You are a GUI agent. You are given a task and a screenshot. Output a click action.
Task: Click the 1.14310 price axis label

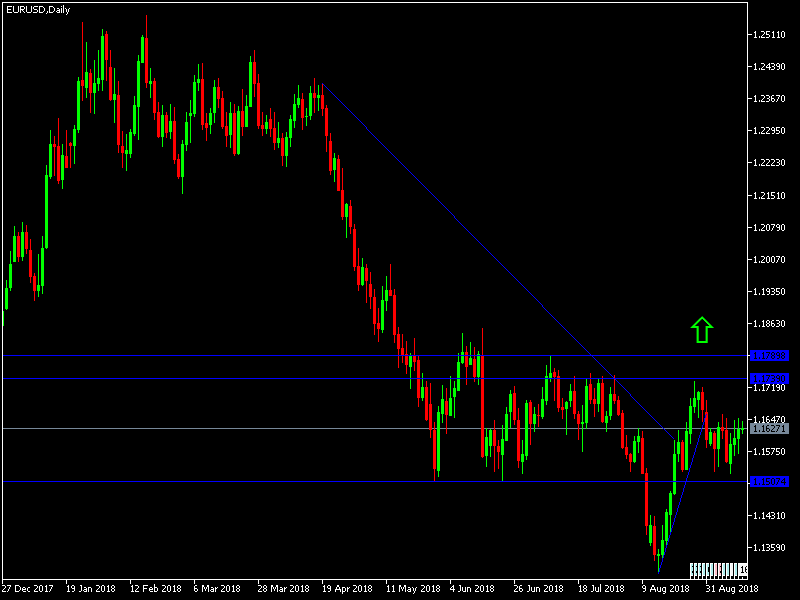point(769,516)
